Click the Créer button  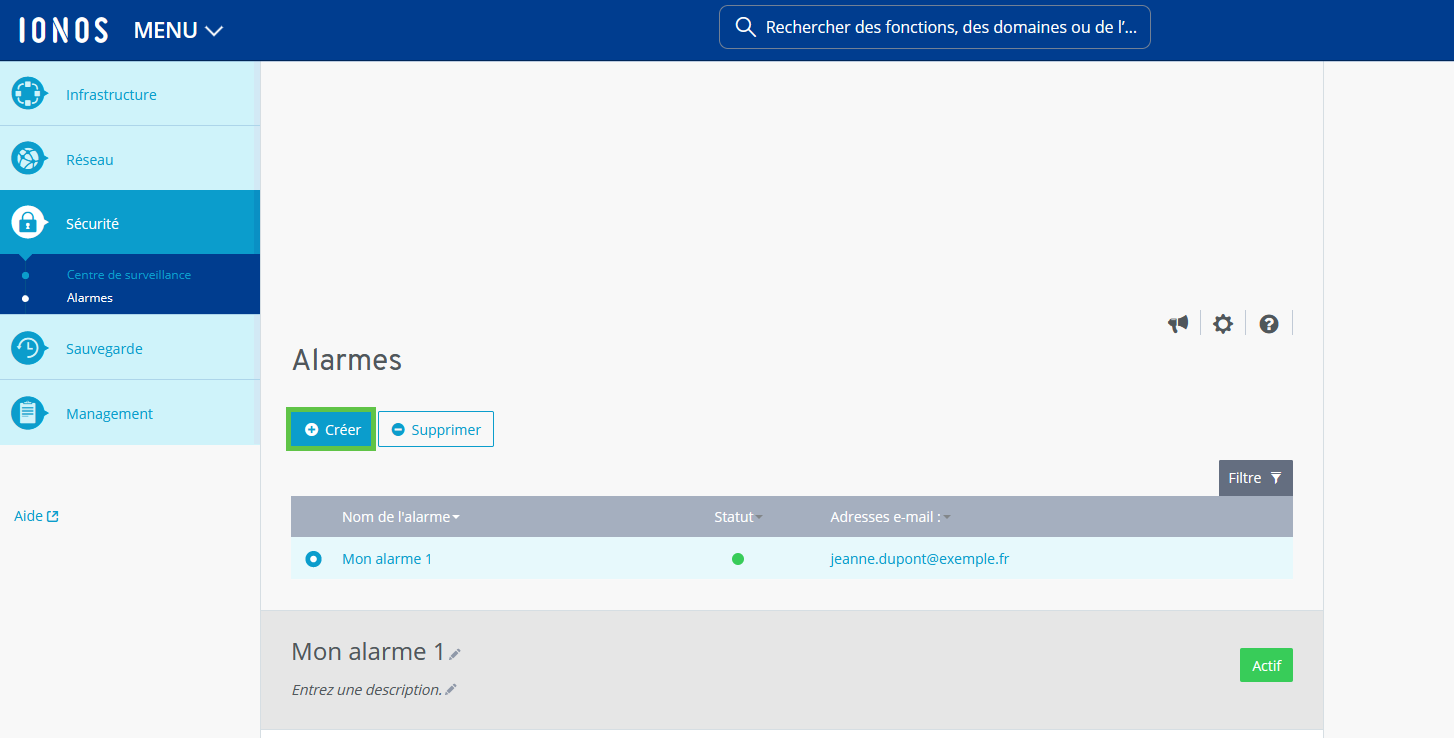332,429
